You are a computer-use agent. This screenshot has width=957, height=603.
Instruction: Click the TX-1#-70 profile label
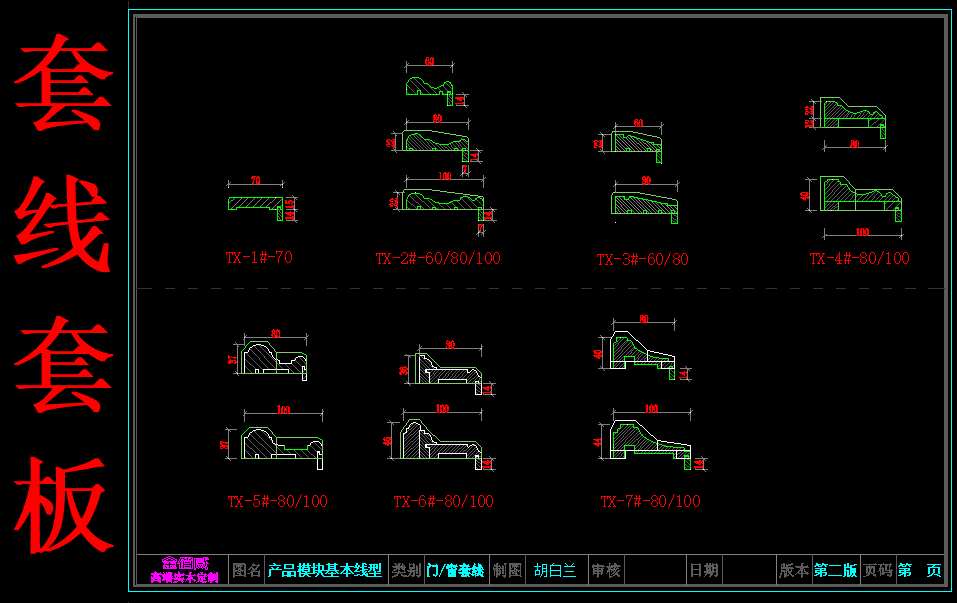(258, 258)
